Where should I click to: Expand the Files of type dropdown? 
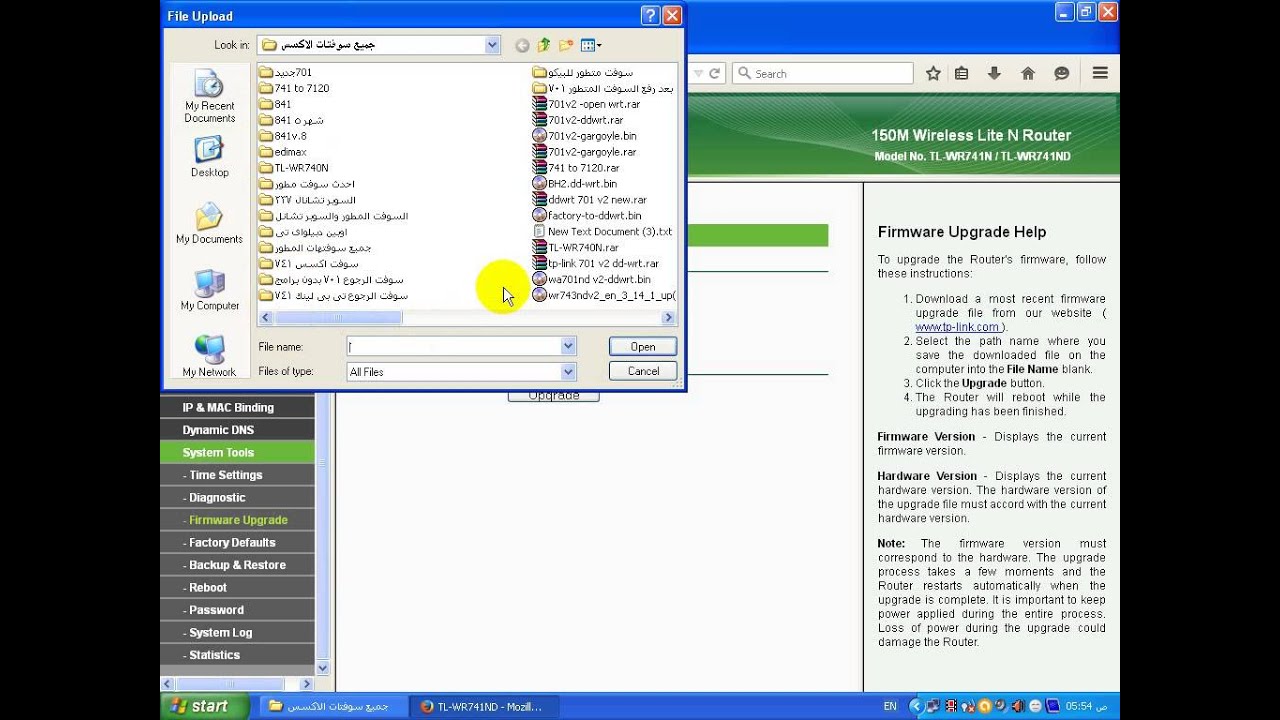(x=568, y=371)
